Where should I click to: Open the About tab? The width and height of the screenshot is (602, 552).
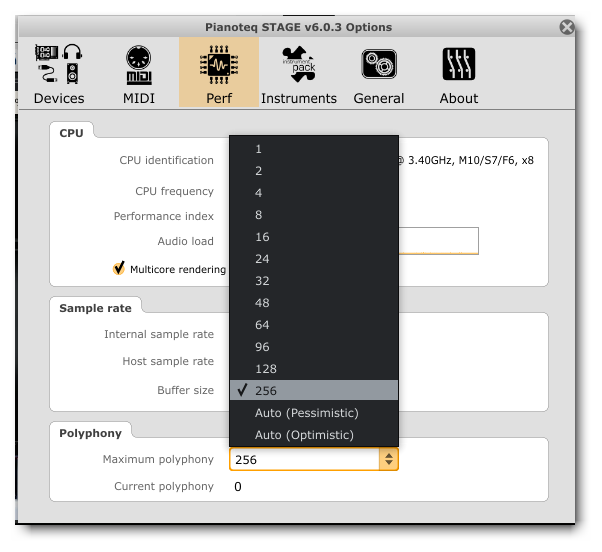pos(459,73)
